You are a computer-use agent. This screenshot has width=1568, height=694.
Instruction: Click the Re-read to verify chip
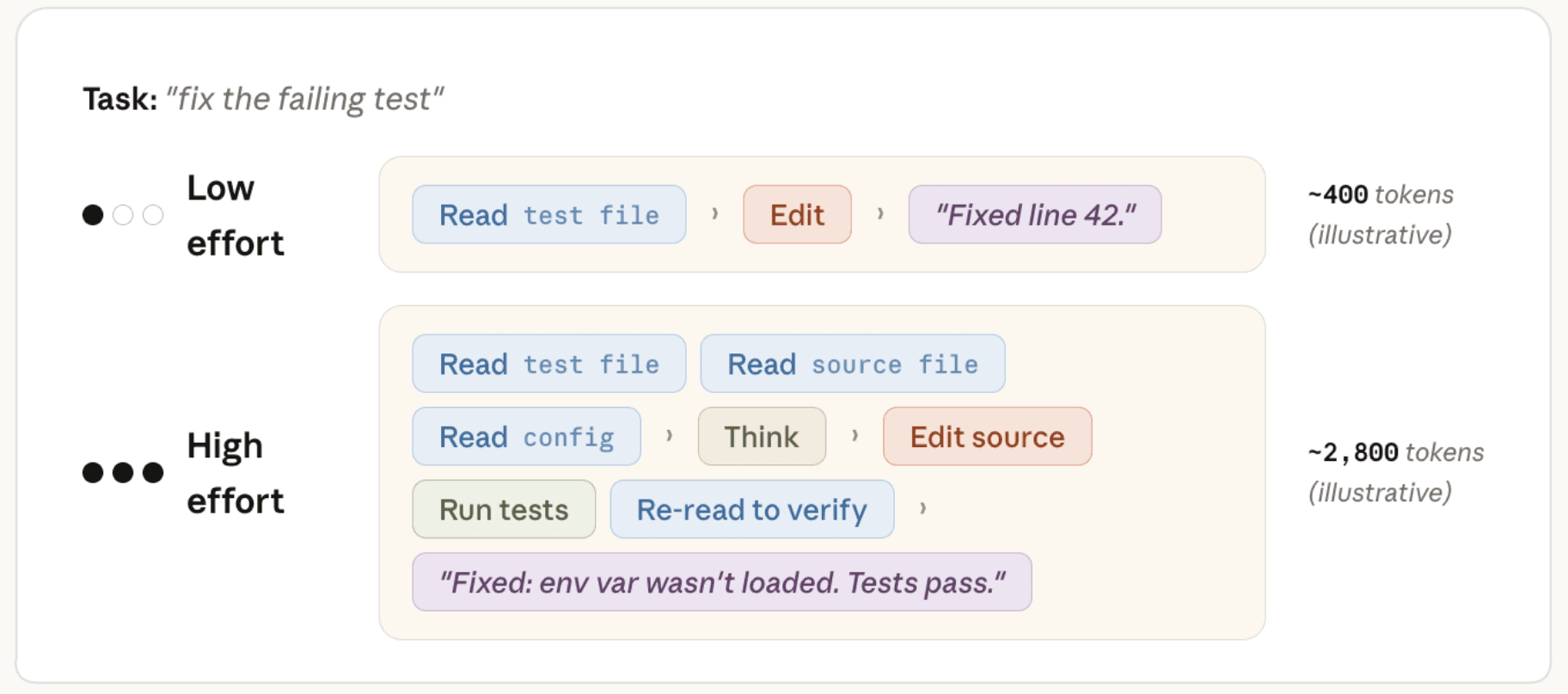click(x=752, y=509)
